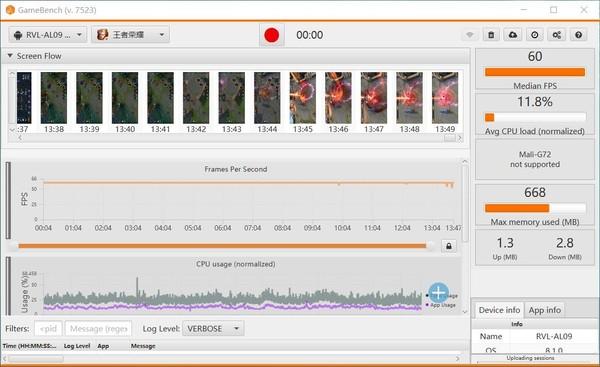Image resolution: width=600 pixels, height=367 pixels.
Task: Open the VERBOSE log level dropdown
Action: [x=213, y=329]
